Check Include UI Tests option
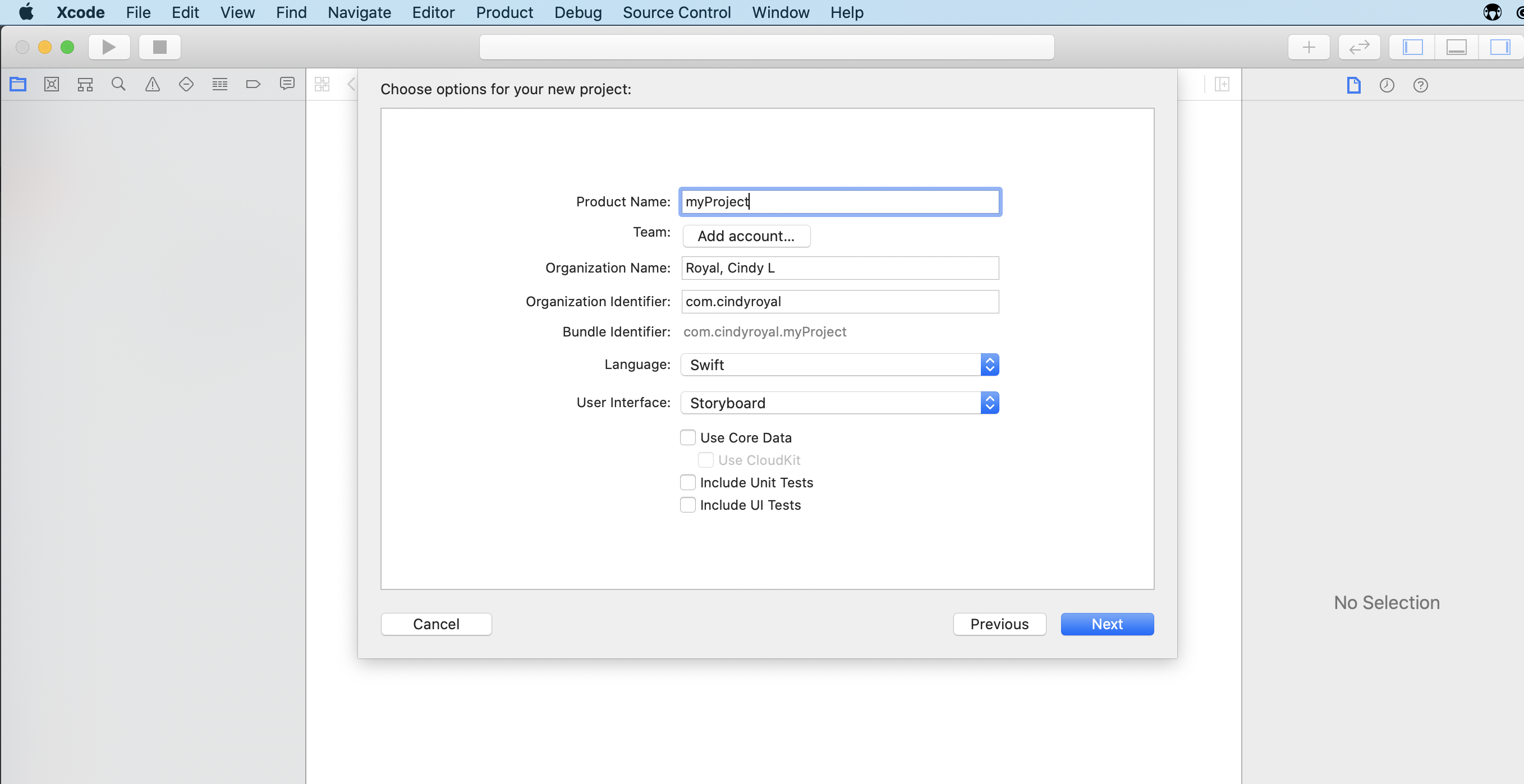The width and height of the screenshot is (1524, 784). click(x=687, y=505)
